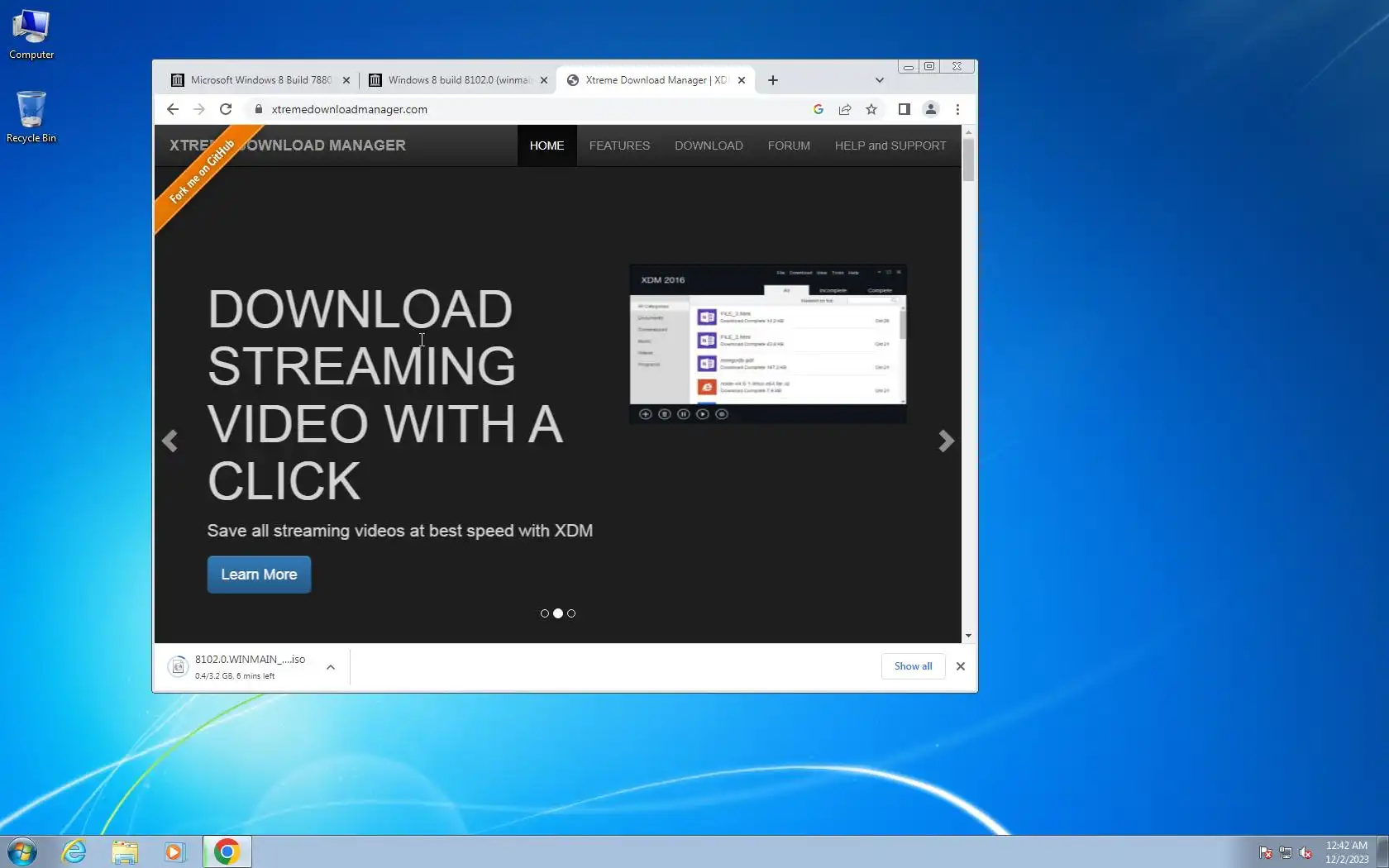This screenshot has height=868, width=1389.
Task: Share this page using the share icon
Action: coord(845,109)
